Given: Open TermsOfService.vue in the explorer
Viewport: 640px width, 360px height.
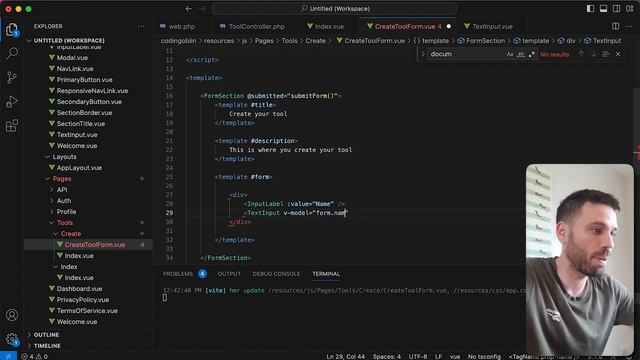Looking at the screenshot, I should [x=87, y=311].
